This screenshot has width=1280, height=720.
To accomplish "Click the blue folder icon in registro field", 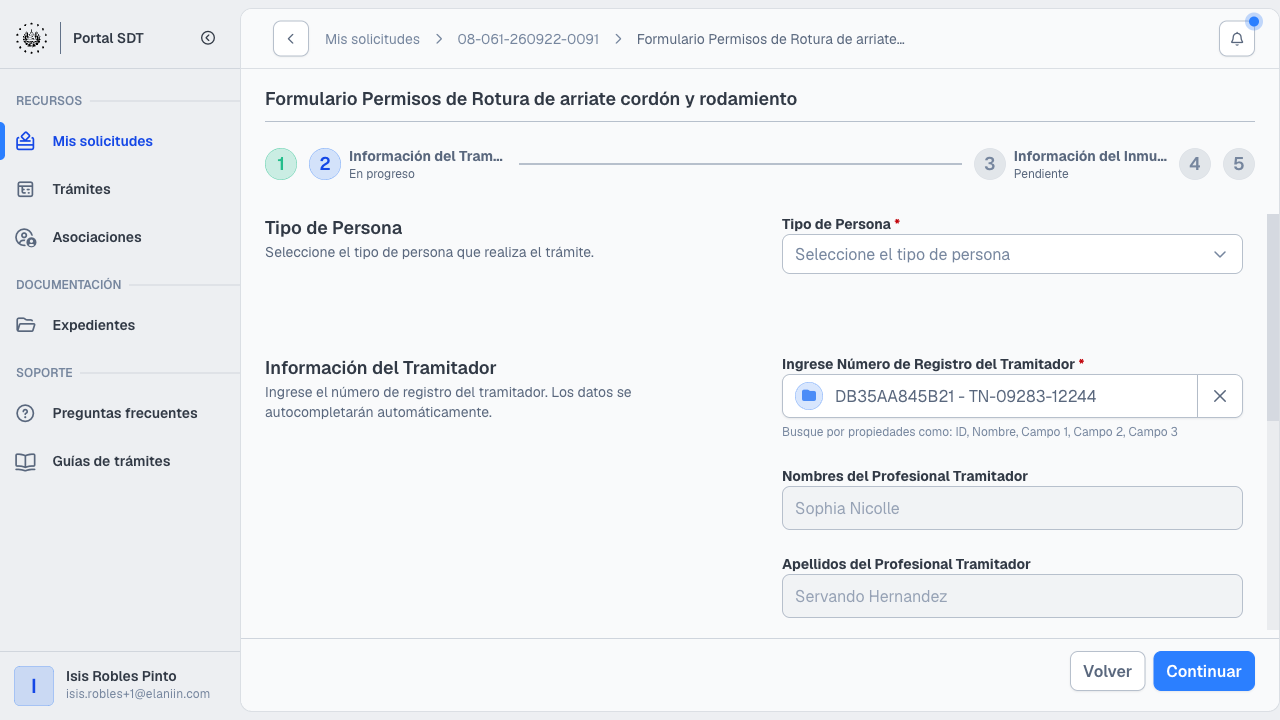I will pos(809,396).
